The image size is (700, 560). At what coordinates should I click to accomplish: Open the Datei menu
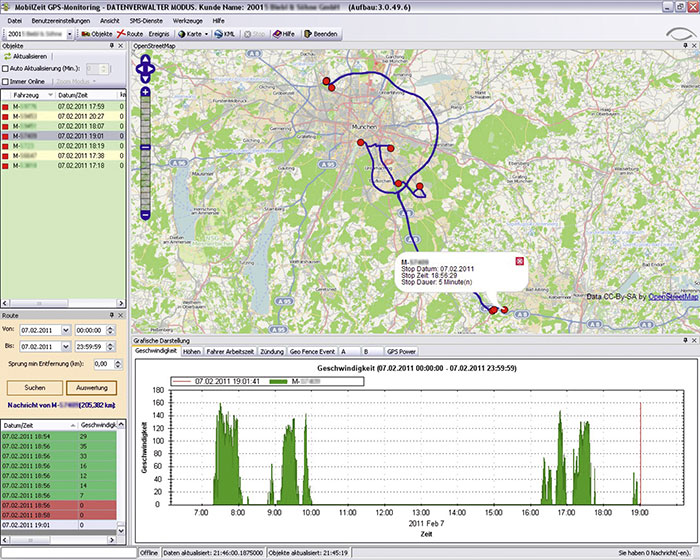pos(15,21)
